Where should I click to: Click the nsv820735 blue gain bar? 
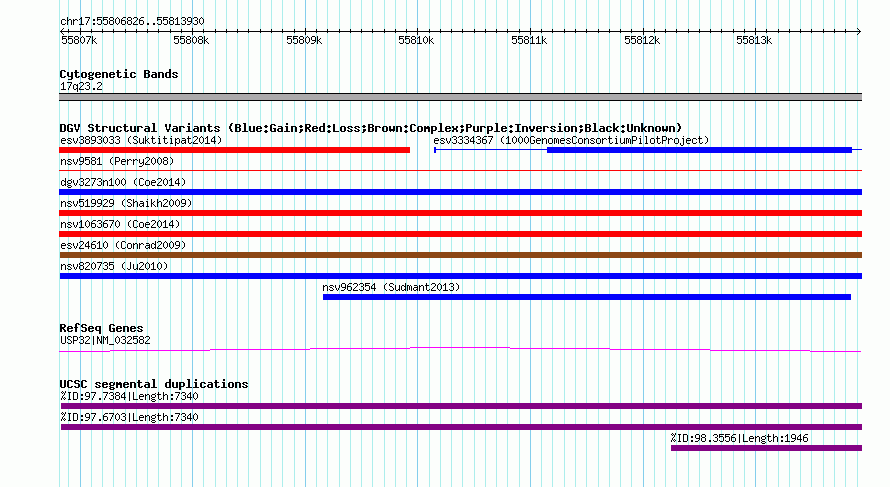460,276
